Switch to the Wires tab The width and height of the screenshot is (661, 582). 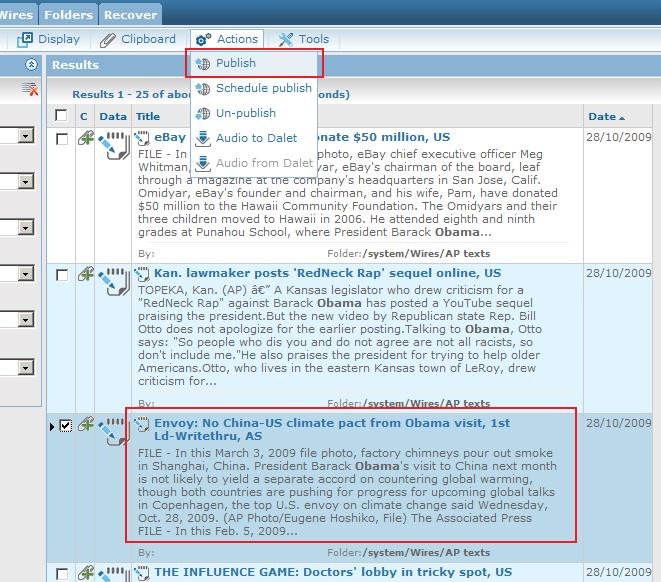click(x=16, y=15)
